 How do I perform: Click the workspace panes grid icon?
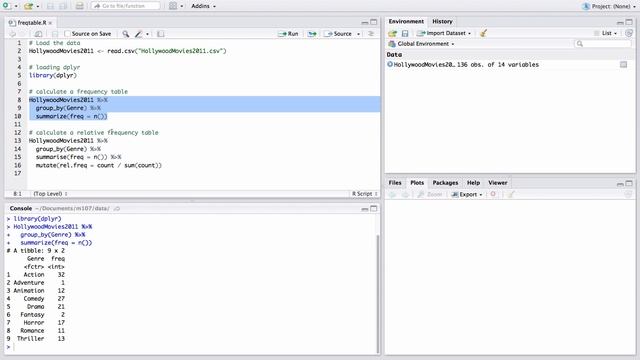(173, 6)
